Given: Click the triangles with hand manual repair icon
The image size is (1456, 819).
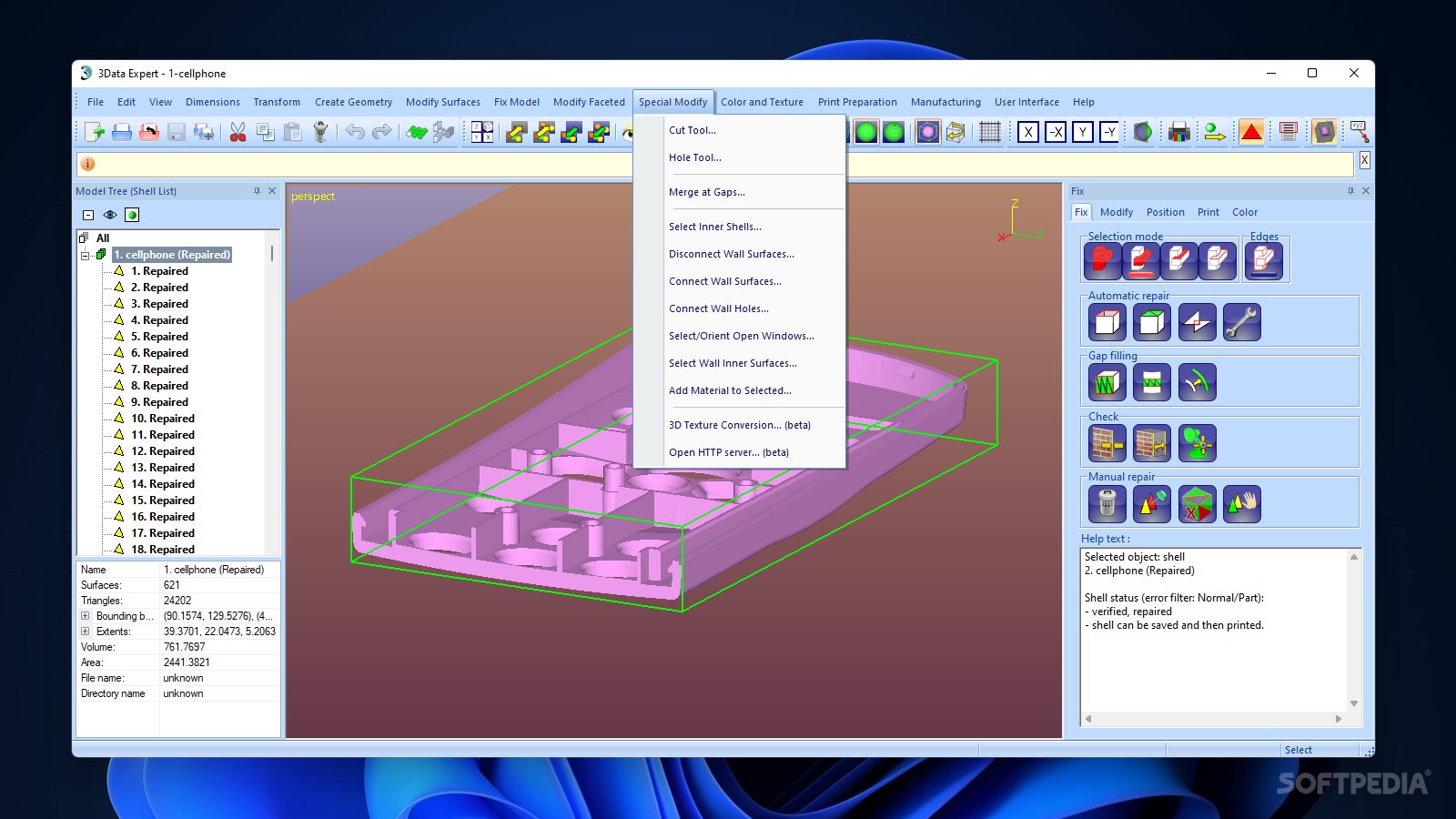Looking at the screenshot, I should click(1241, 503).
